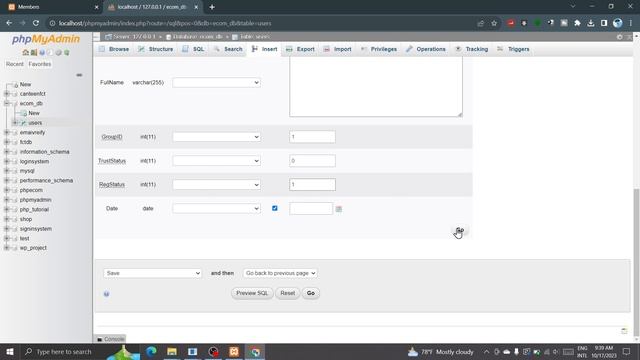The image size is (640, 360).
Task: Click the Reset button
Action: click(287, 293)
